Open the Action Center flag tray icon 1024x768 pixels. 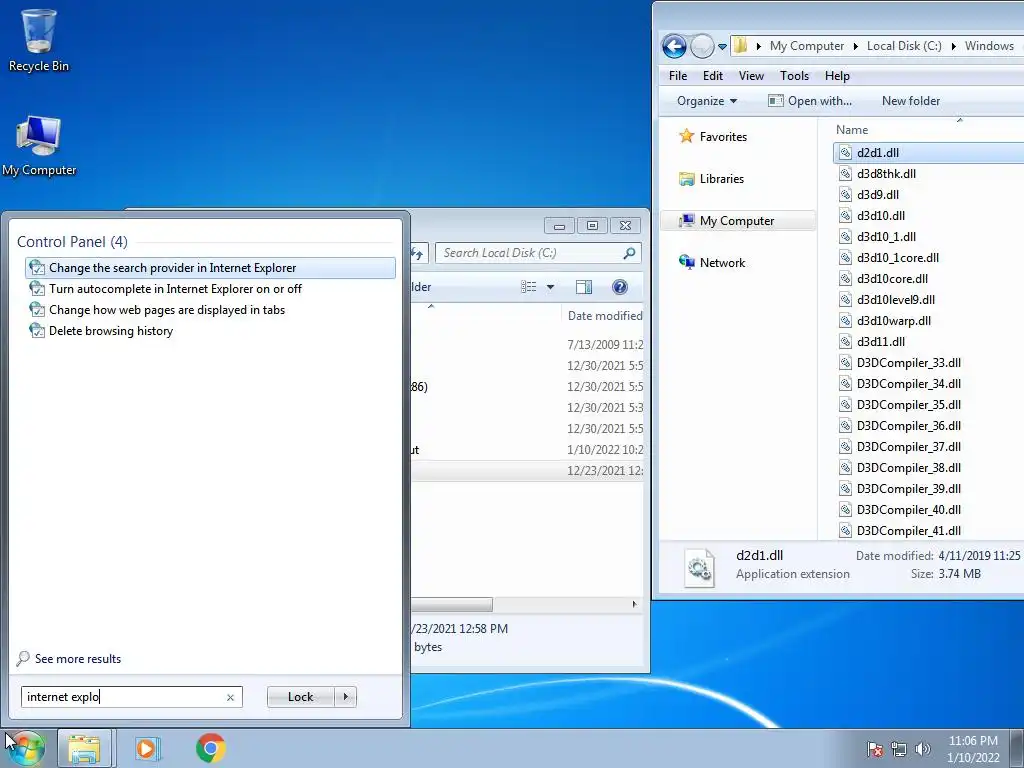(875, 749)
